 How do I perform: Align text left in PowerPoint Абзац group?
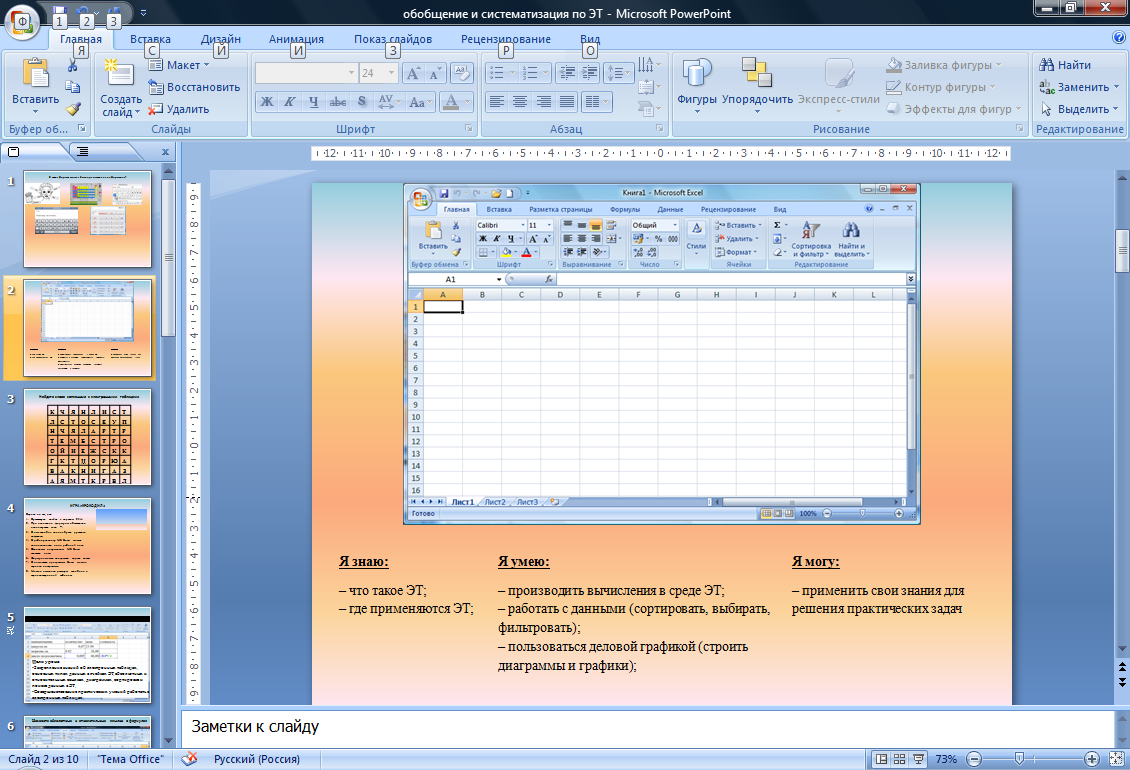497,102
